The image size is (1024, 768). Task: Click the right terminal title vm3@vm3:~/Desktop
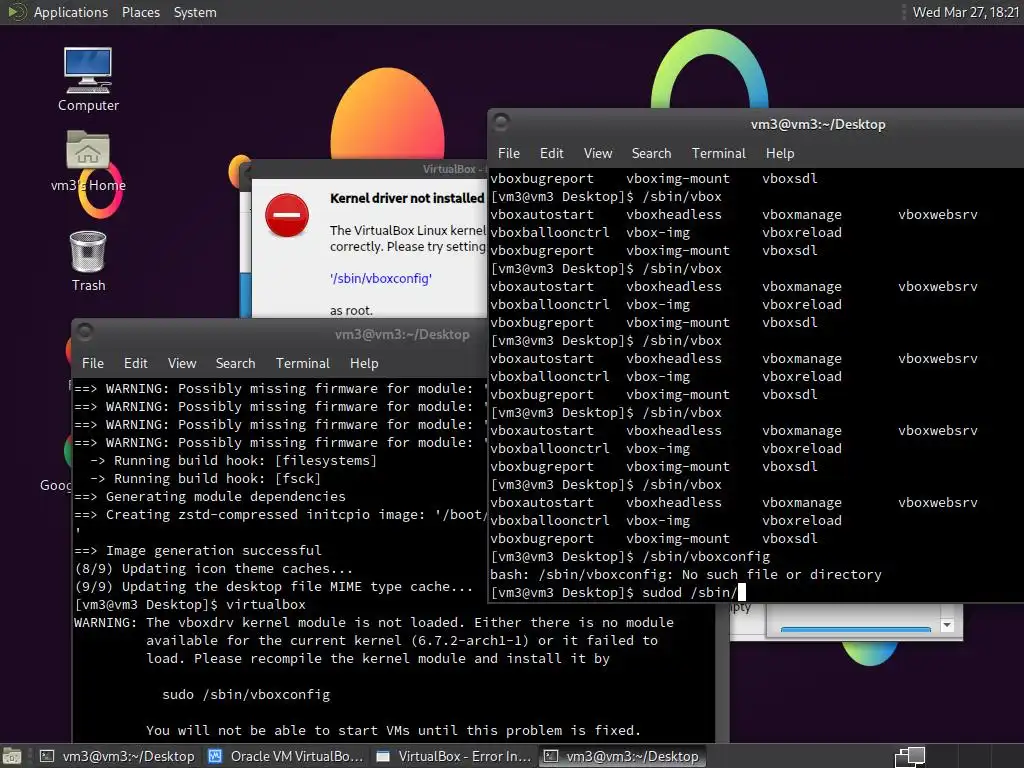click(x=818, y=124)
